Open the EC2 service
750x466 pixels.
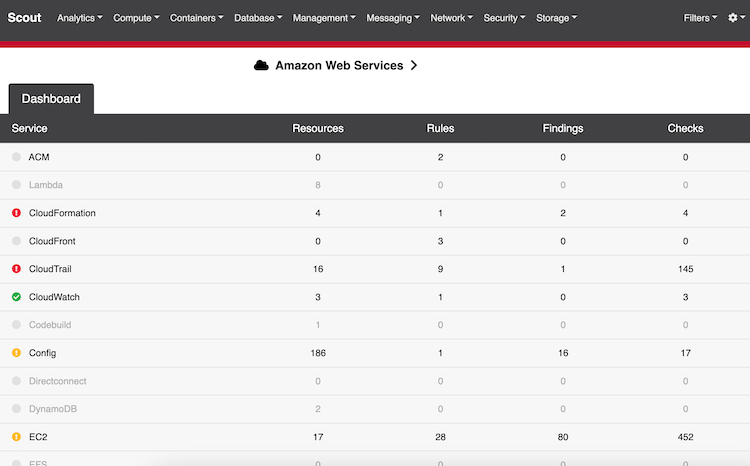pyautogui.click(x=38, y=437)
